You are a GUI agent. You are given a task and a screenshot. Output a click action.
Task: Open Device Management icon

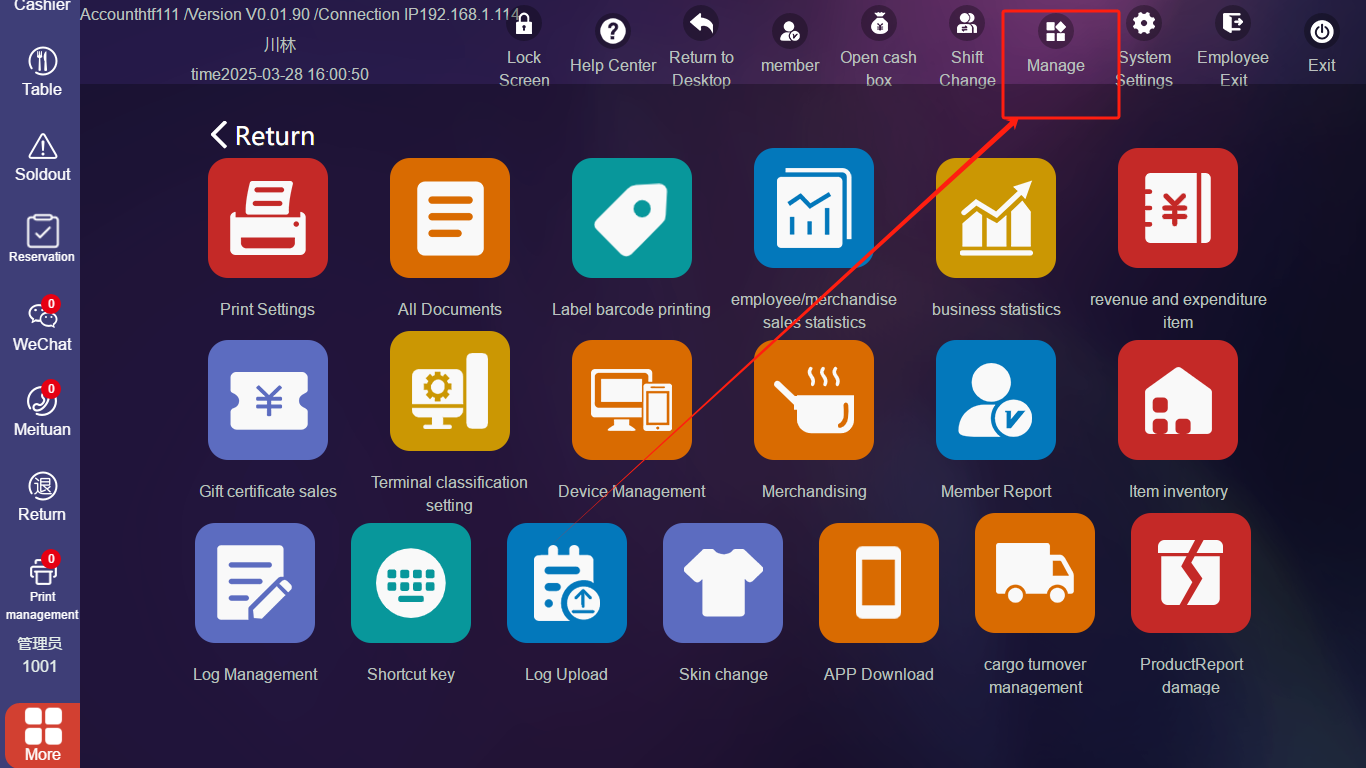click(631, 400)
